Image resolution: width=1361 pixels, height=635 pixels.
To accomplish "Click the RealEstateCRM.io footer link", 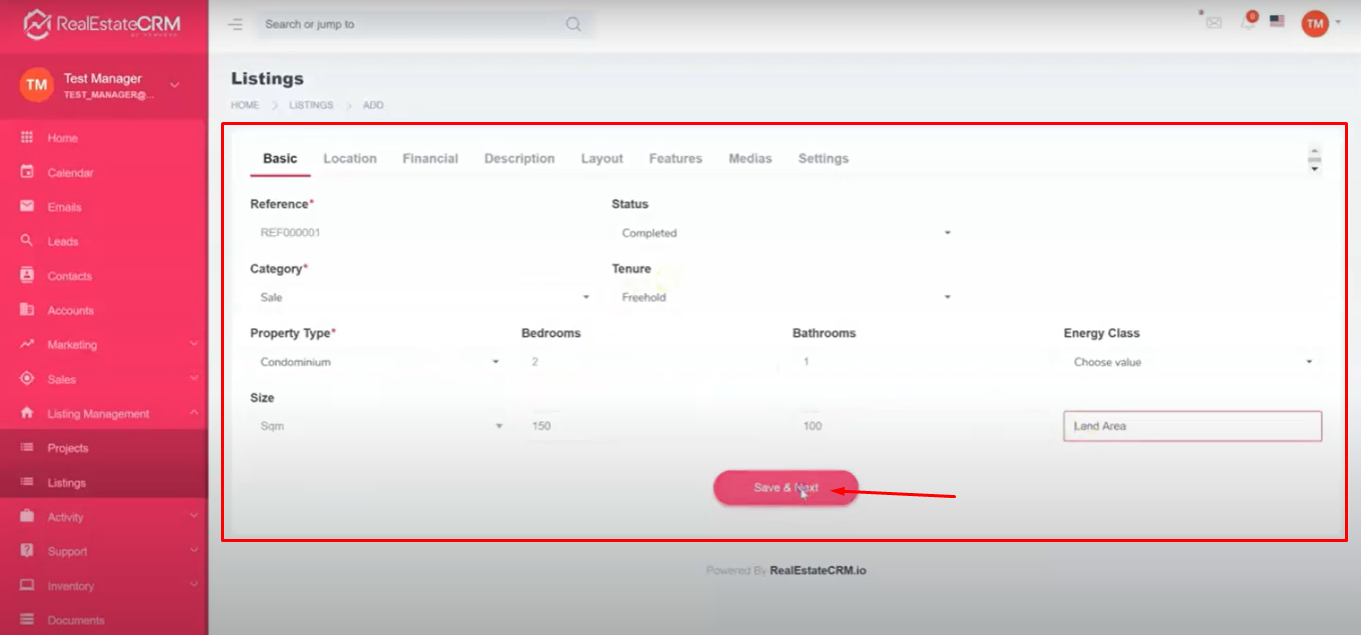I will pos(818,571).
